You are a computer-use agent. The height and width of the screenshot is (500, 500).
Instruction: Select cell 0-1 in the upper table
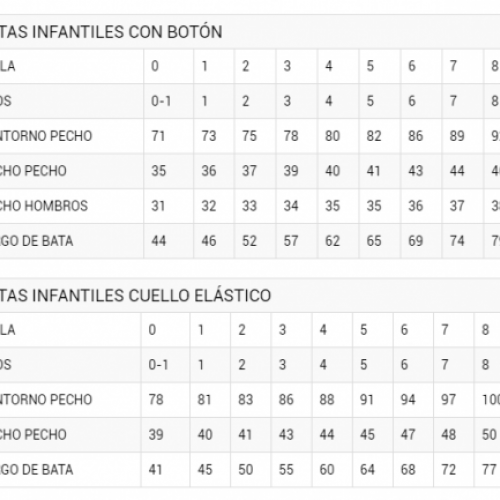coord(161,101)
